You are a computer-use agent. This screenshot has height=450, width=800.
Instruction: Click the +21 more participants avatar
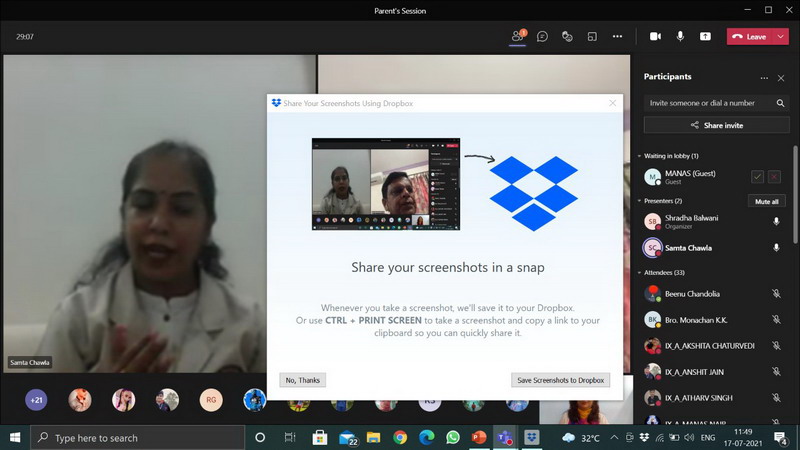[x=36, y=400]
